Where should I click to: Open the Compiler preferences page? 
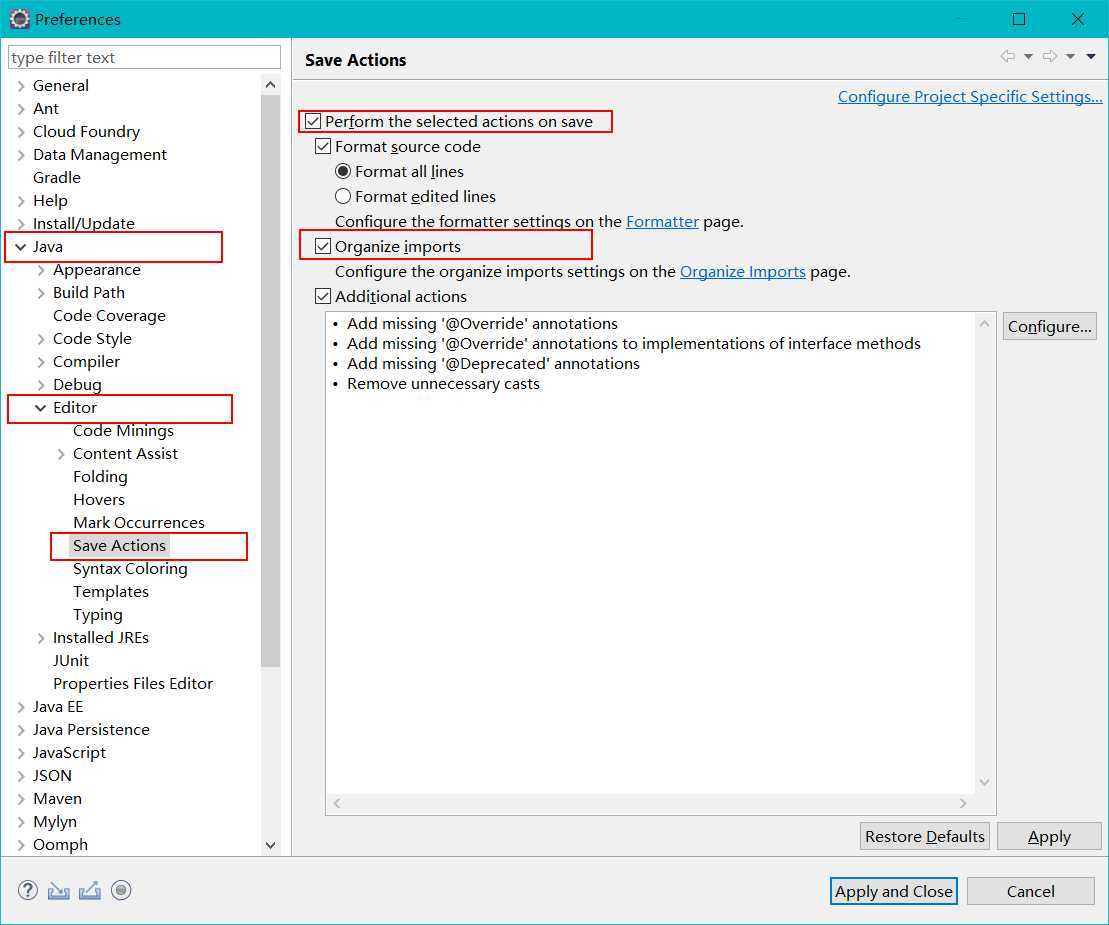coord(86,362)
